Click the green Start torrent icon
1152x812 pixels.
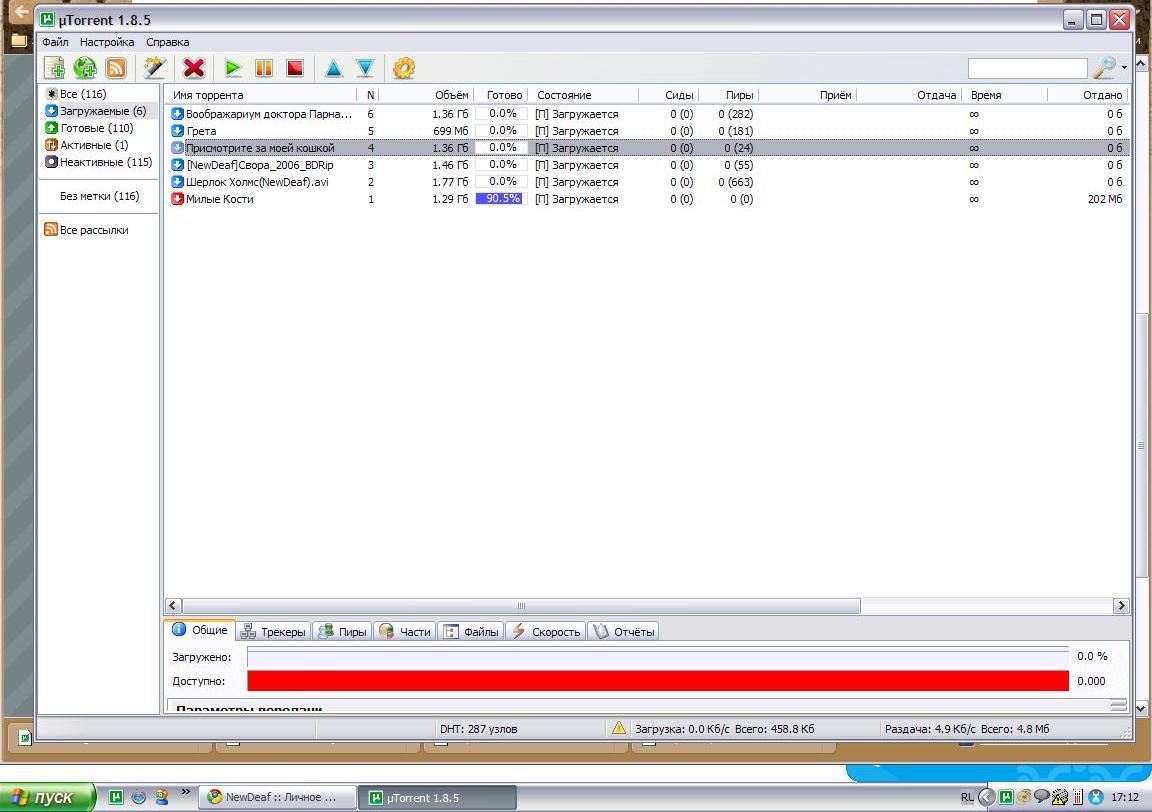tap(233, 68)
